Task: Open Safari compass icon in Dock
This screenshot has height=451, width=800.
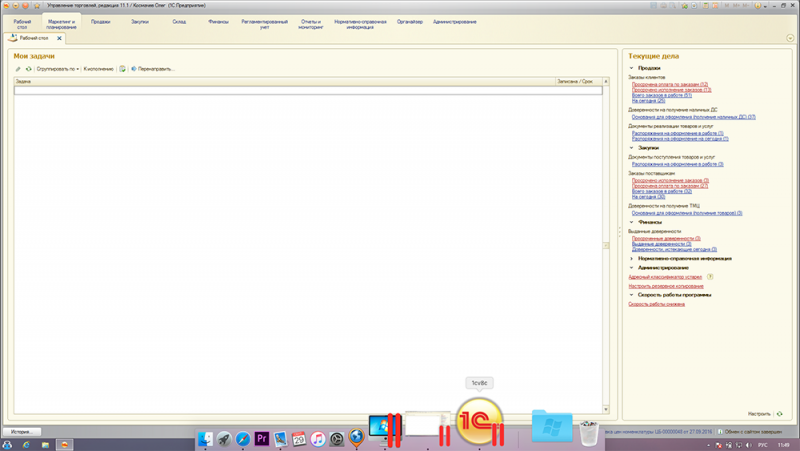Action: [x=243, y=439]
